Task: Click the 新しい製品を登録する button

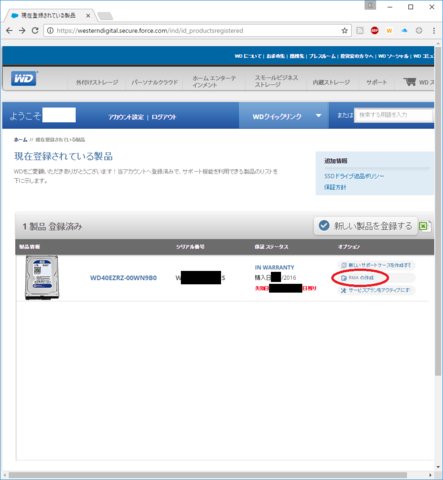Action: point(365,226)
